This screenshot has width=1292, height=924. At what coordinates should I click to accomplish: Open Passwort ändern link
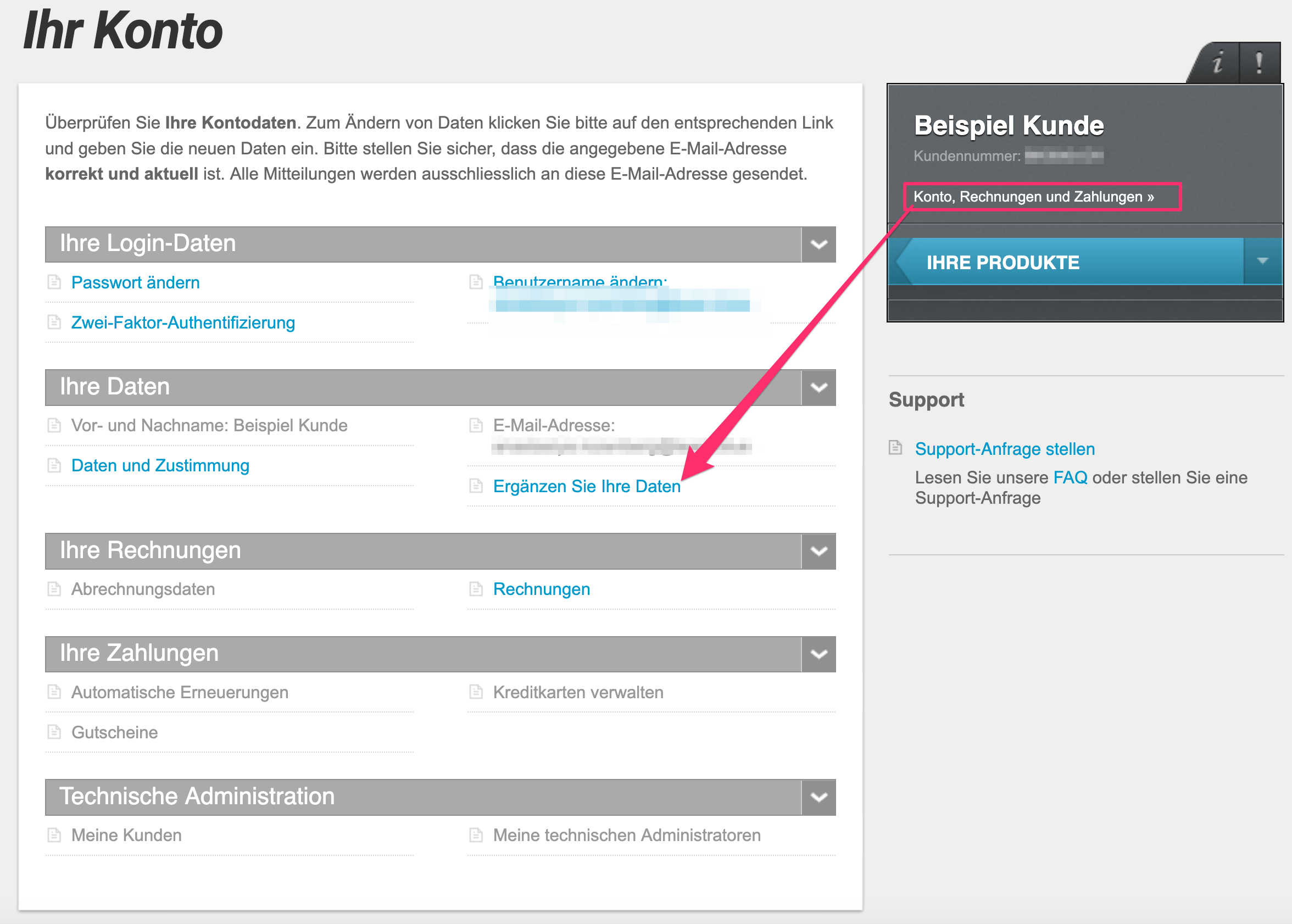(x=135, y=283)
